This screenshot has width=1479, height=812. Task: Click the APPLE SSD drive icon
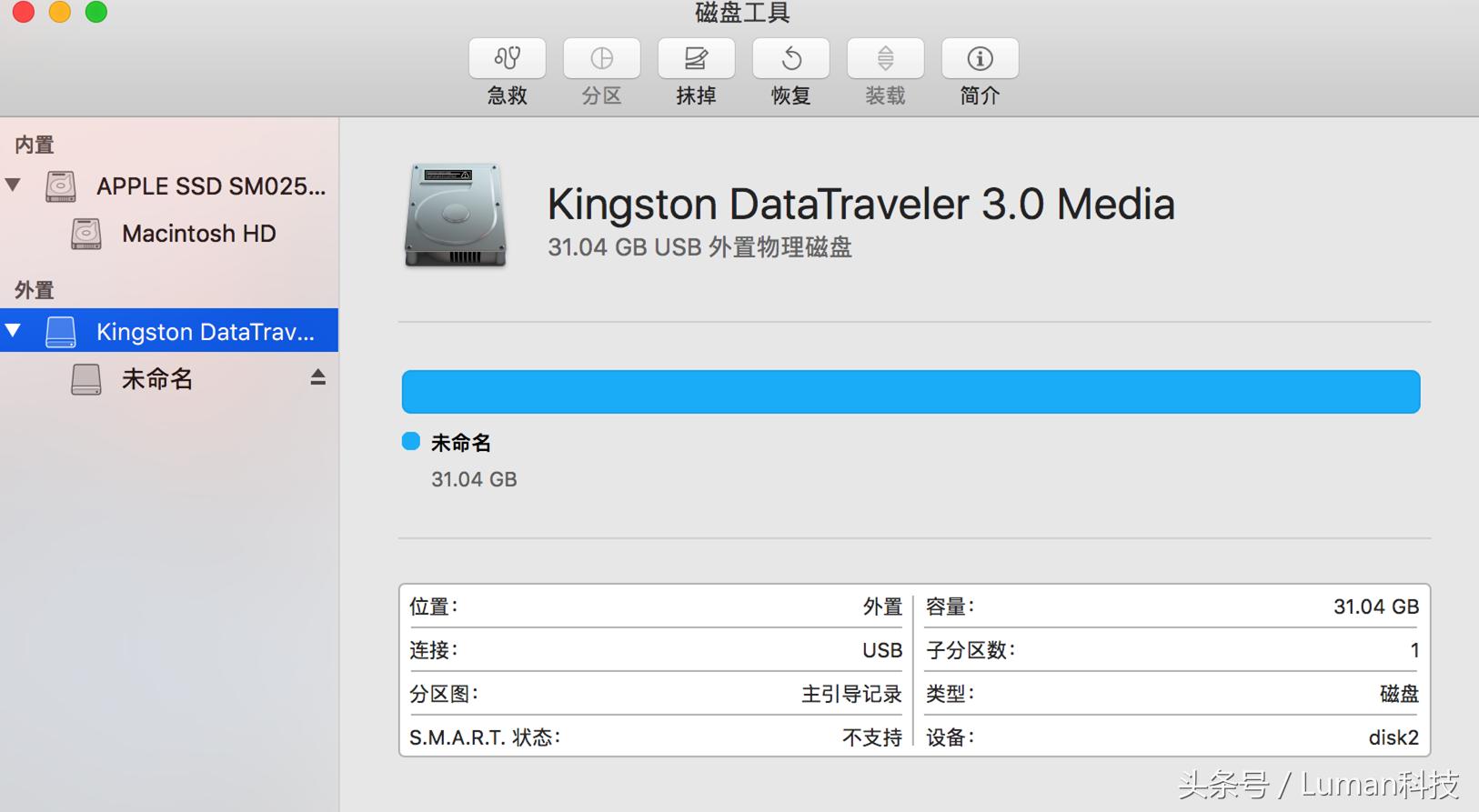coord(61,186)
